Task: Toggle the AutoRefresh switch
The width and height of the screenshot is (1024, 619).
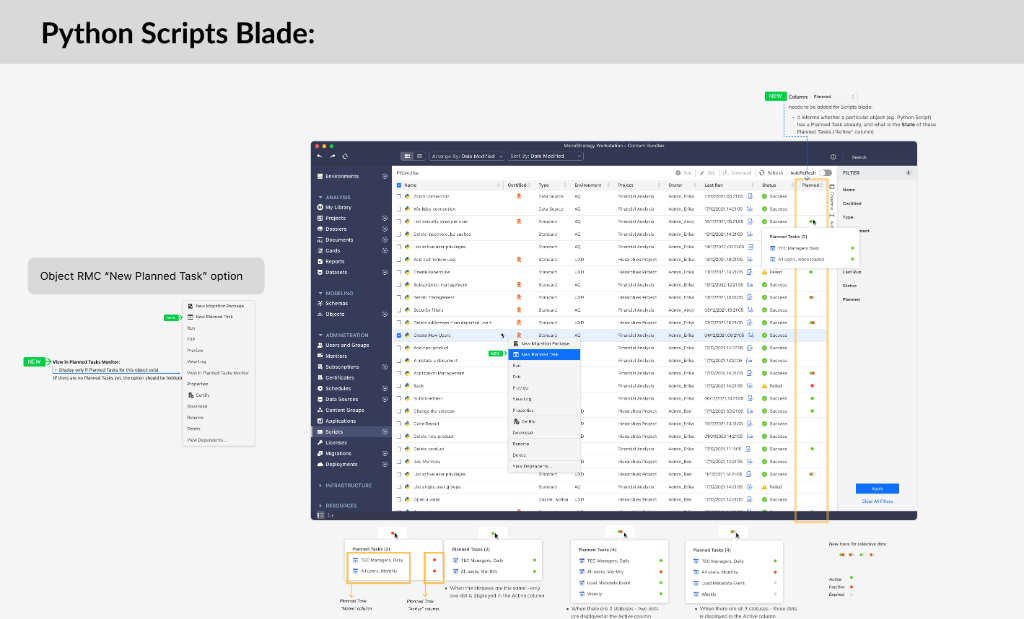Action: point(823,173)
